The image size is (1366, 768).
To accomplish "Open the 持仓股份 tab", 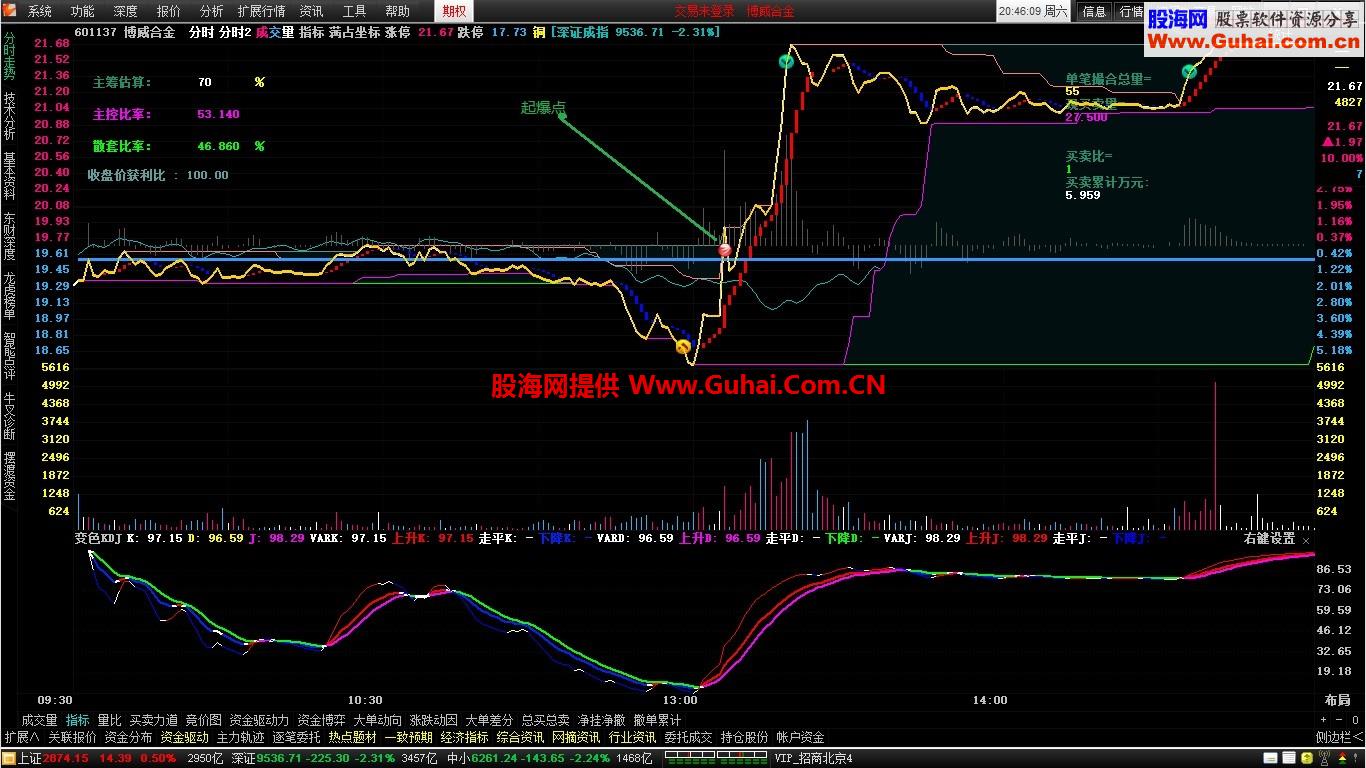I will point(744,737).
